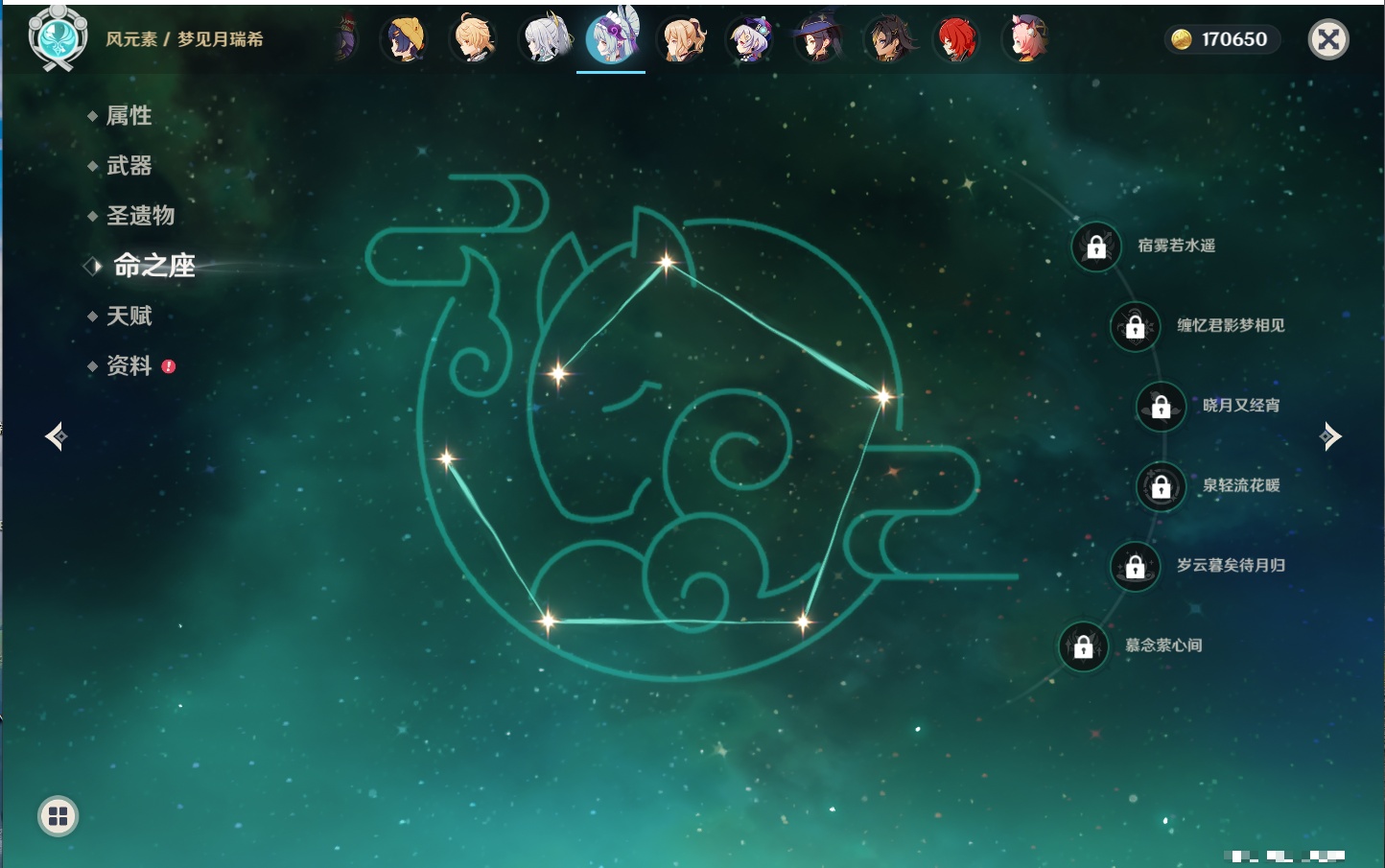Open the grid menu icon at bottom-left
This screenshot has height=868, width=1385.
58,816
